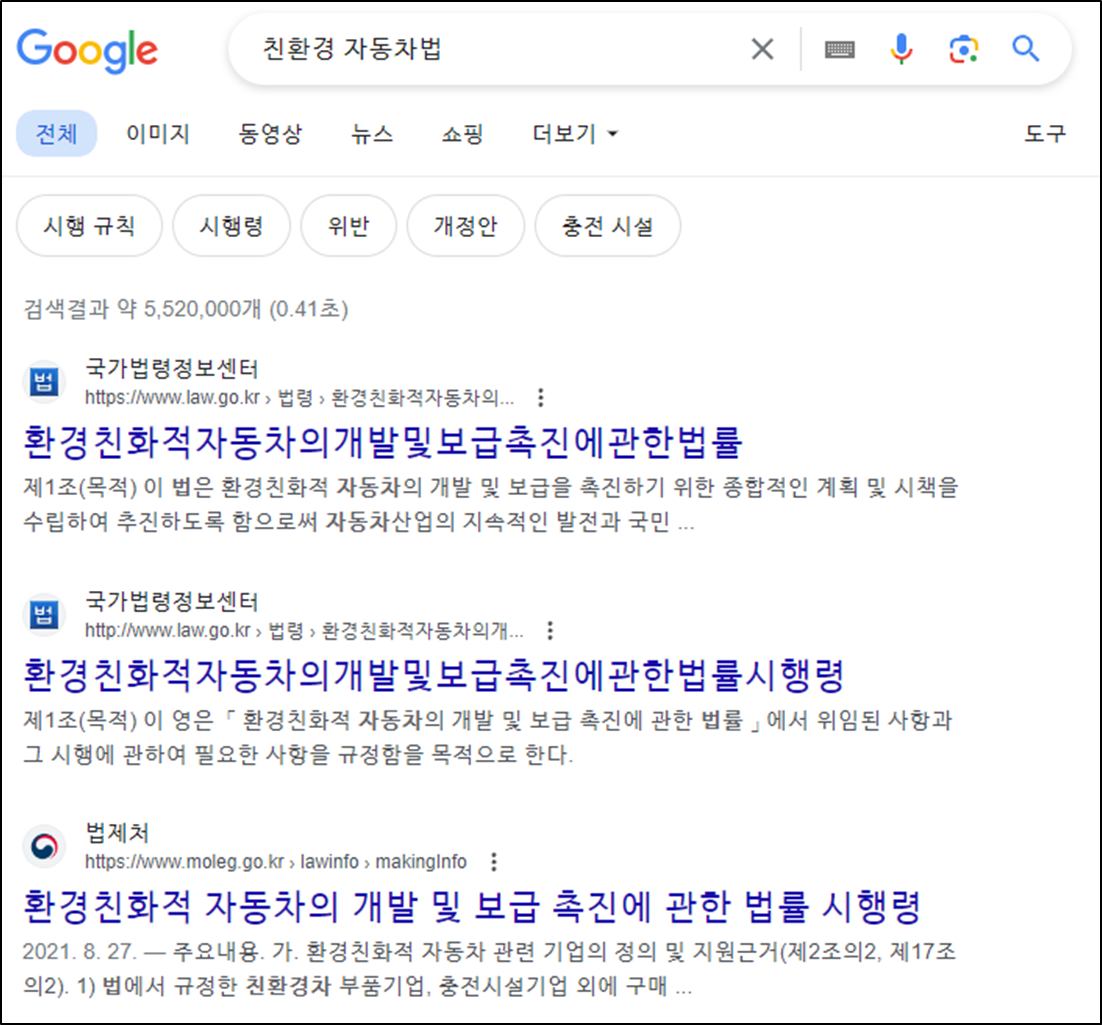
Task: Click the blue magnifier search icon
Action: (1025, 49)
